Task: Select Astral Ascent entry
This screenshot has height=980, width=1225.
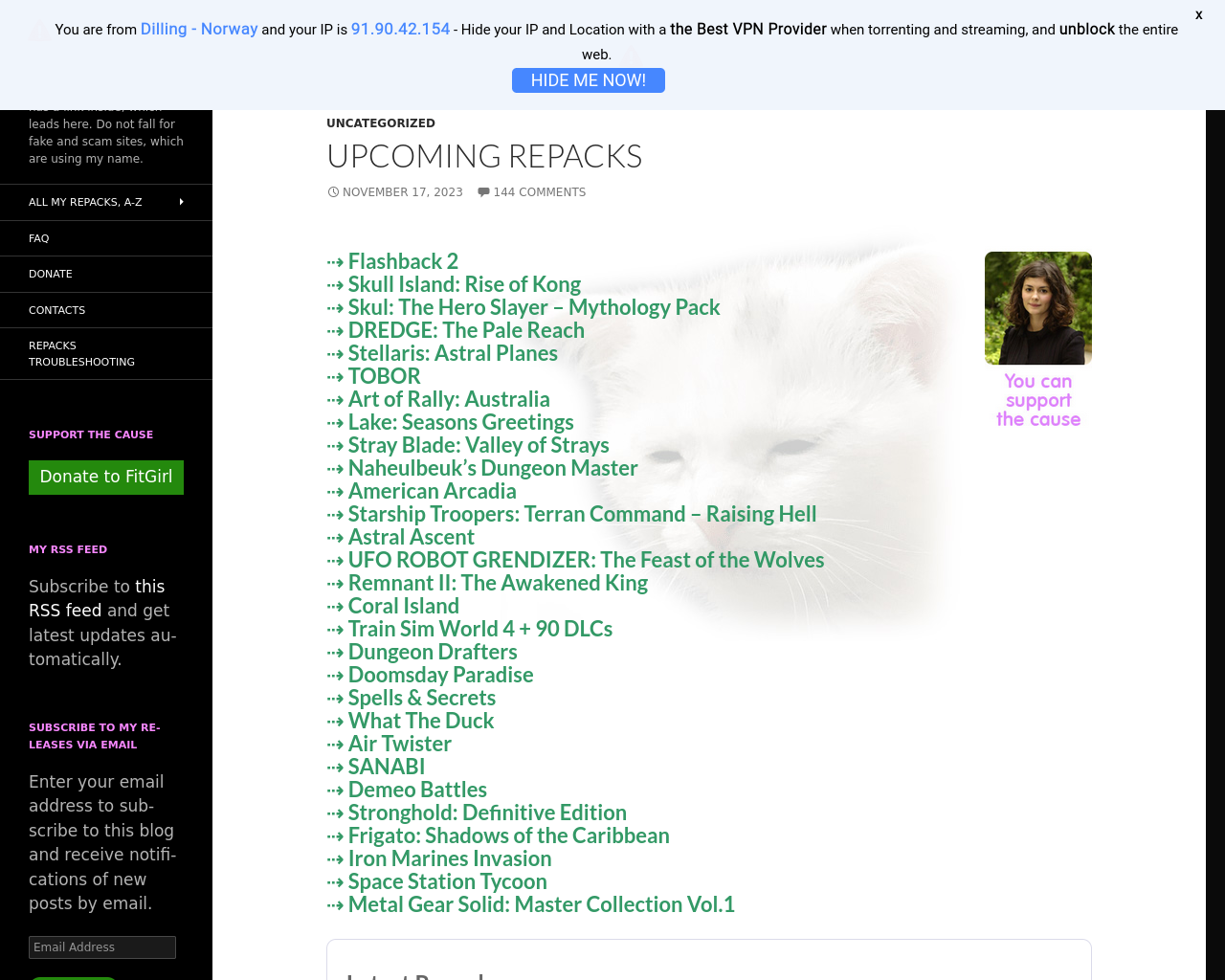Action: pyautogui.click(x=412, y=537)
